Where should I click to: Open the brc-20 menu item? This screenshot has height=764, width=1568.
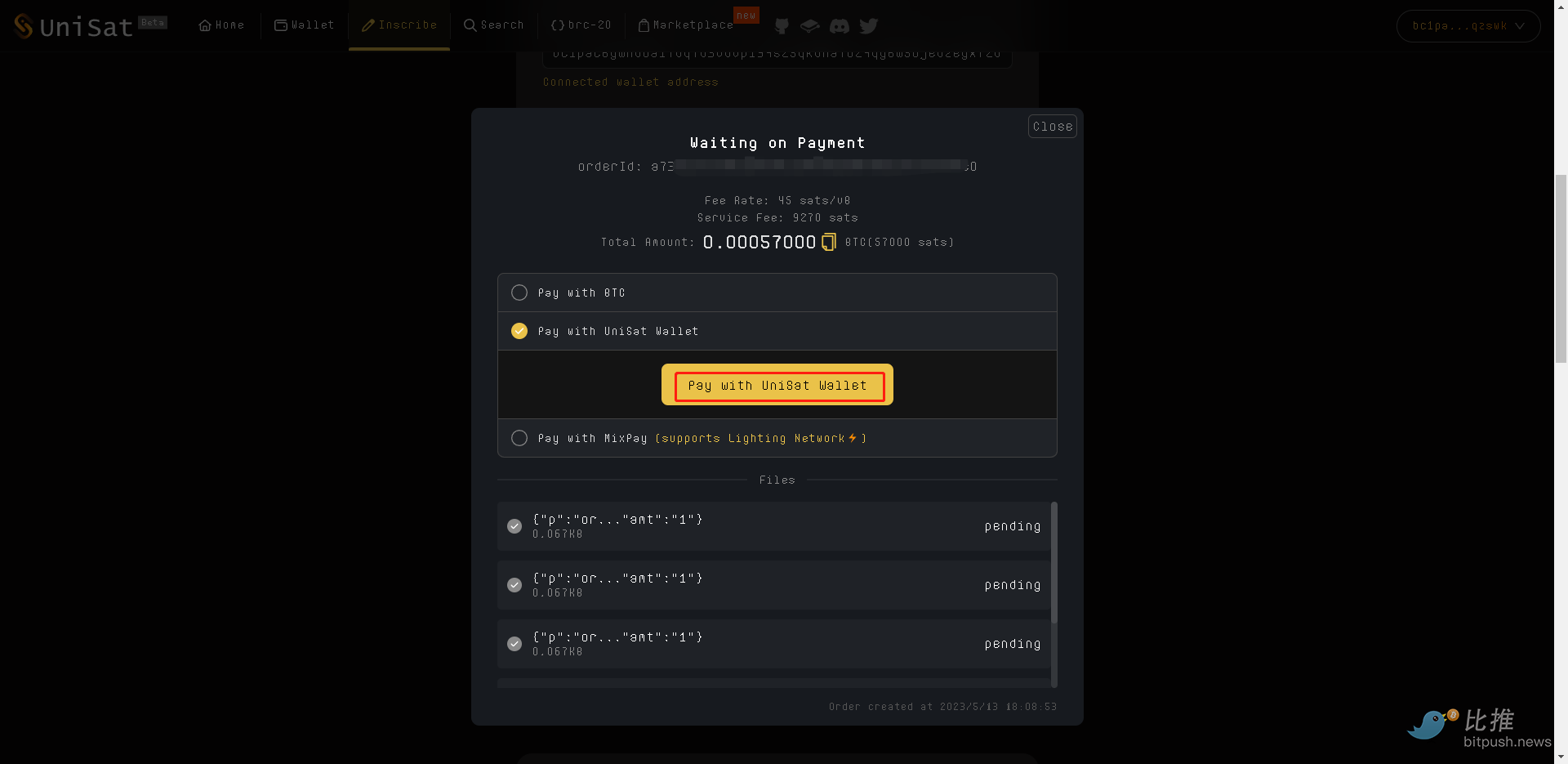pos(581,25)
